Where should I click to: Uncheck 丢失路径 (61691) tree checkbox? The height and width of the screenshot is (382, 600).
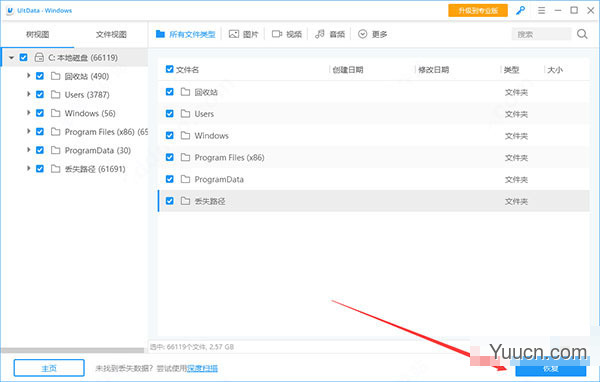[40, 169]
